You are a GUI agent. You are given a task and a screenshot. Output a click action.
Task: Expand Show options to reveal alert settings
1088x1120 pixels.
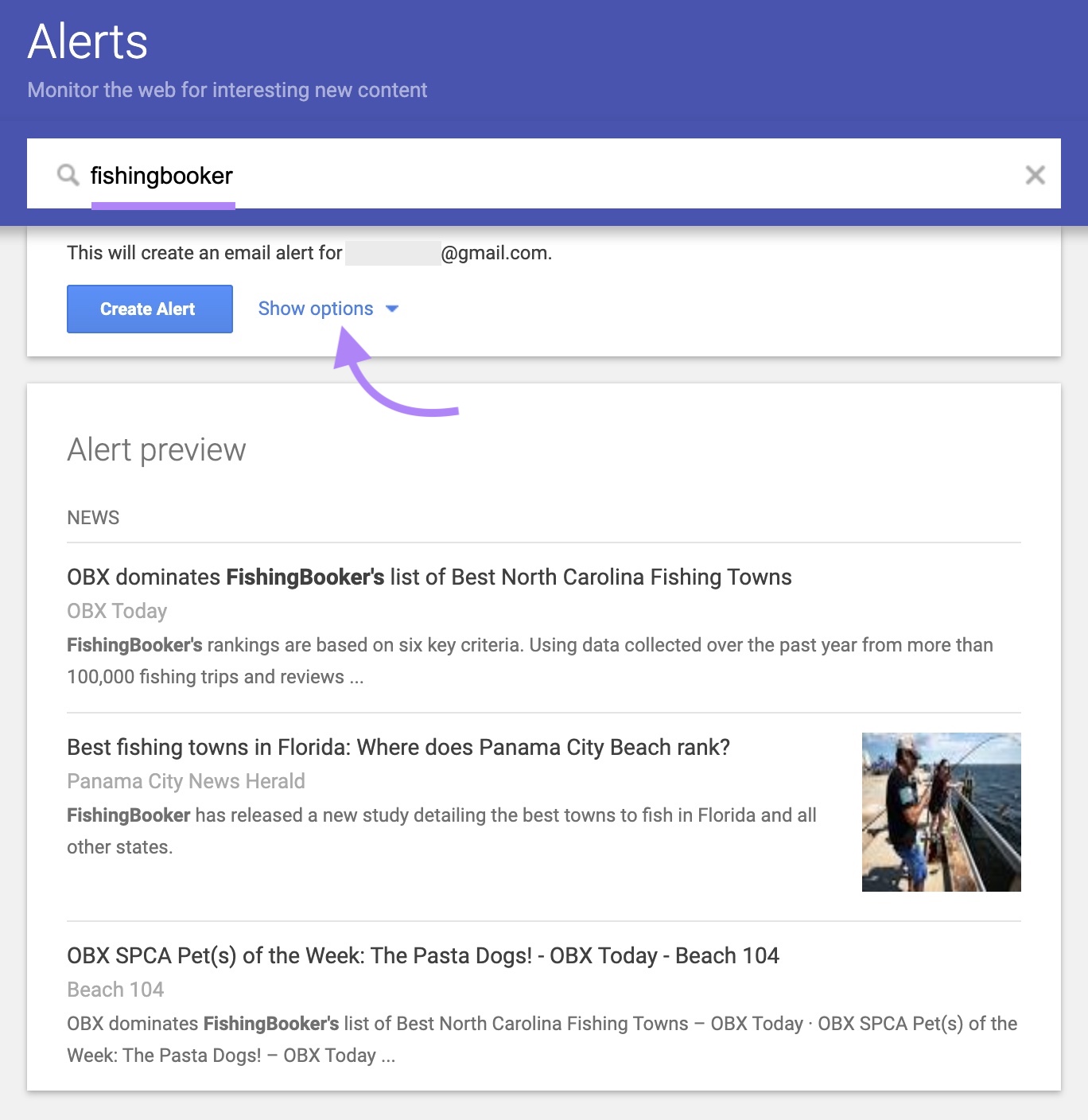(x=316, y=309)
